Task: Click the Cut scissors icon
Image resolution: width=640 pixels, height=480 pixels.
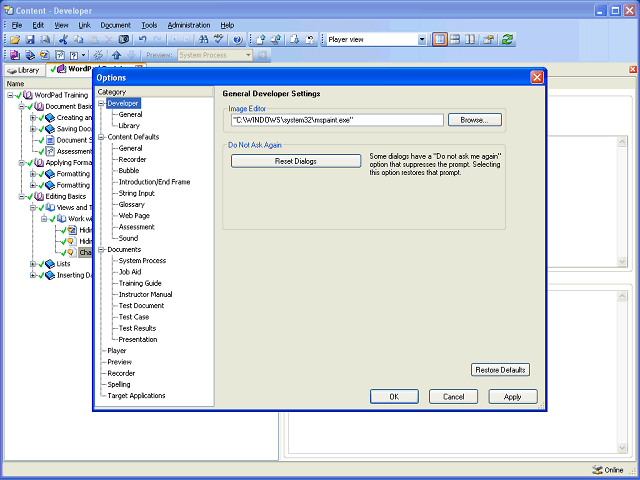Action: (x=63, y=40)
